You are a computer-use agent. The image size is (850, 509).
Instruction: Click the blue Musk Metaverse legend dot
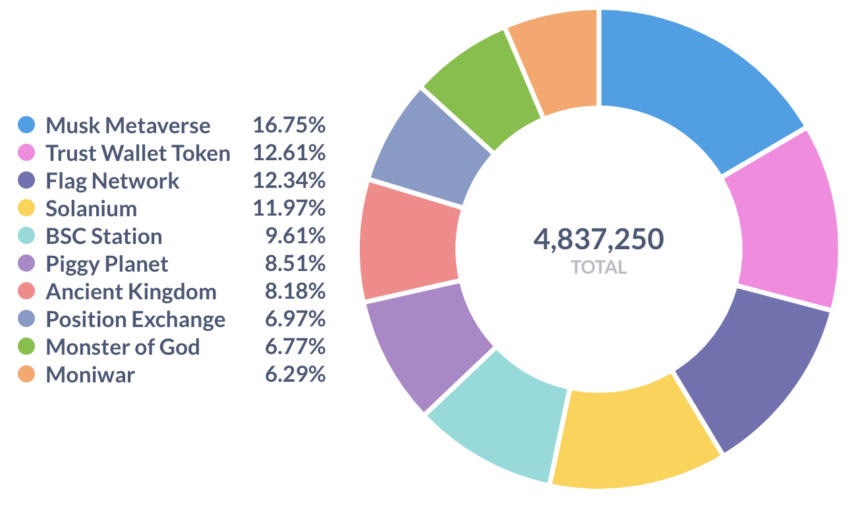pyautogui.click(x=27, y=125)
